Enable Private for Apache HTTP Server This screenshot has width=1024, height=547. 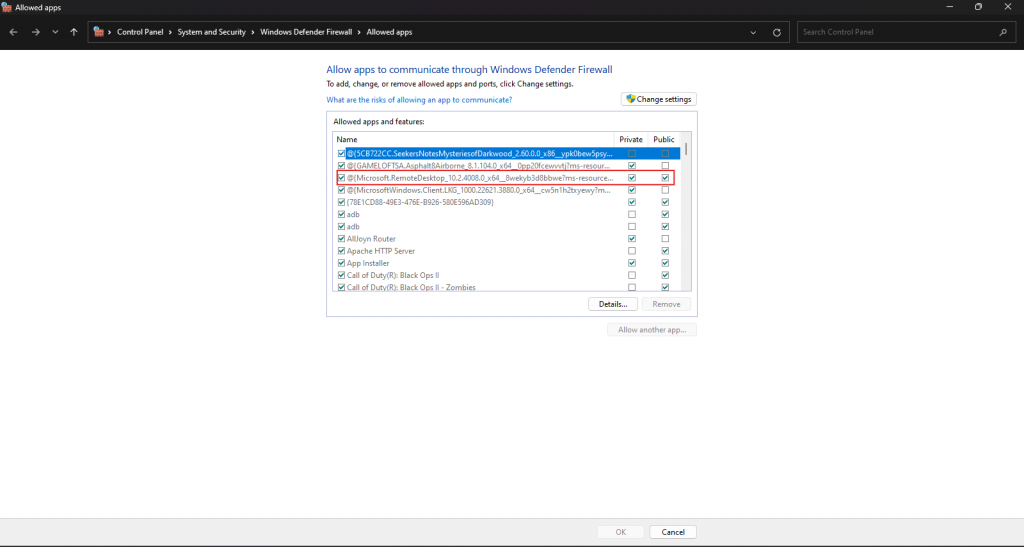(x=632, y=251)
